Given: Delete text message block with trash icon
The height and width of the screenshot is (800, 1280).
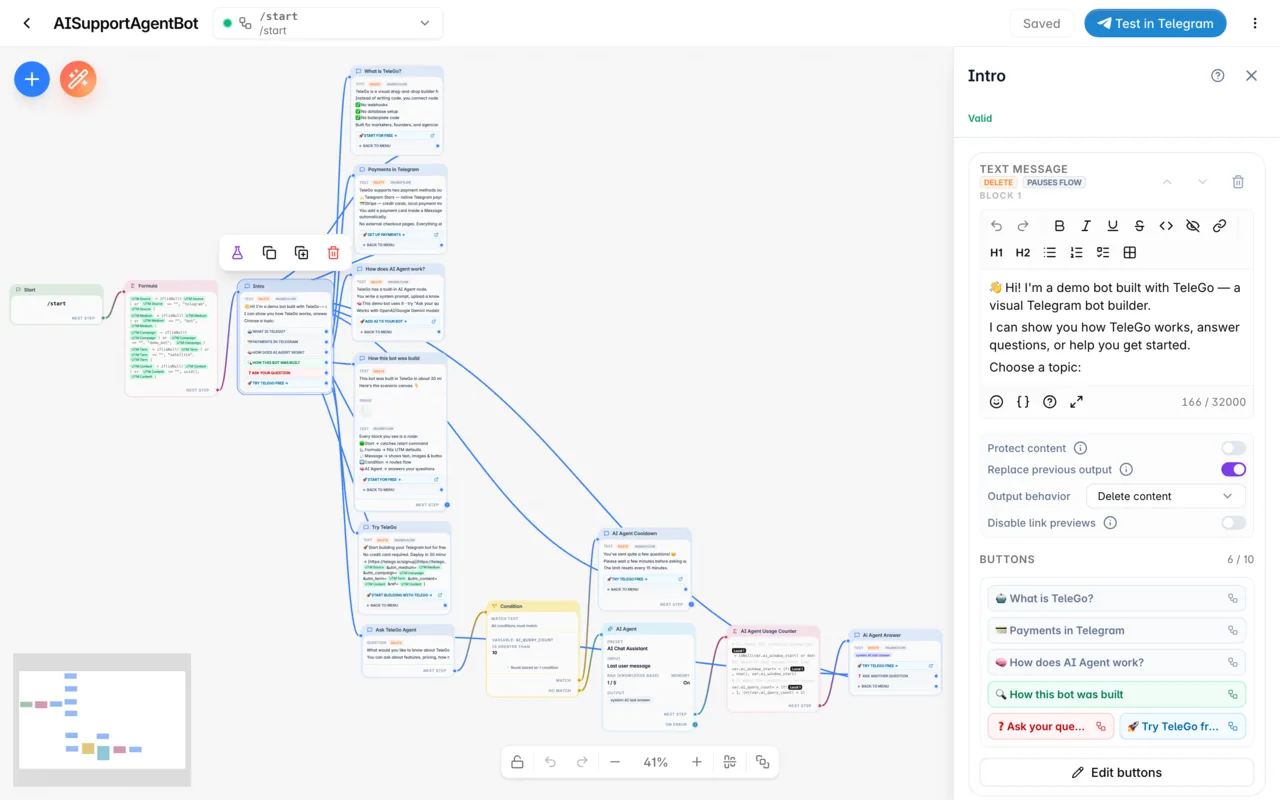Looking at the screenshot, I should [1238, 182].
